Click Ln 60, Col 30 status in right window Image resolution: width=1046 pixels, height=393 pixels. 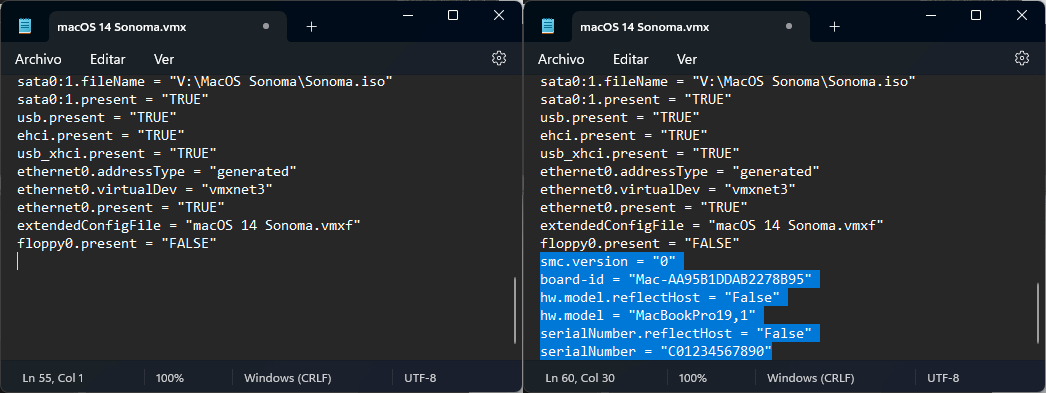[580, 378]
